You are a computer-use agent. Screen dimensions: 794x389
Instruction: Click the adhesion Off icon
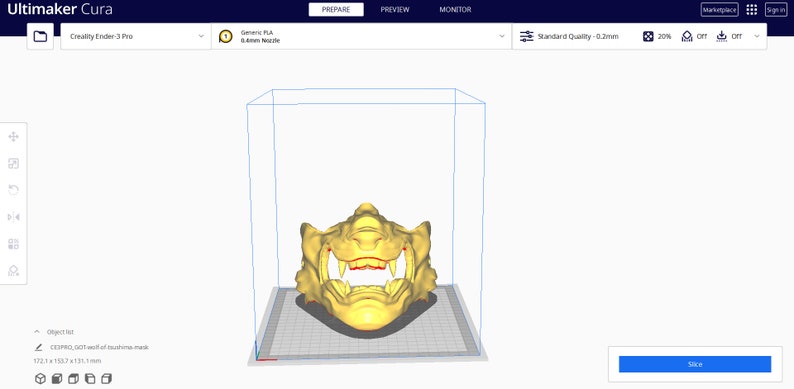tap(722, 36)
